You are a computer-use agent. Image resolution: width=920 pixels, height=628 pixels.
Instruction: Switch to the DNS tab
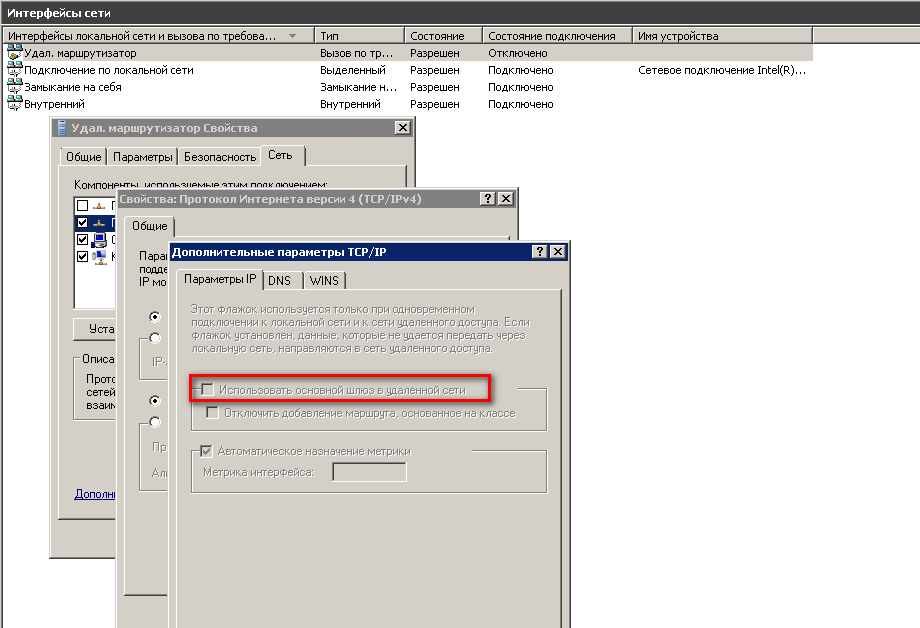point(279,281)
